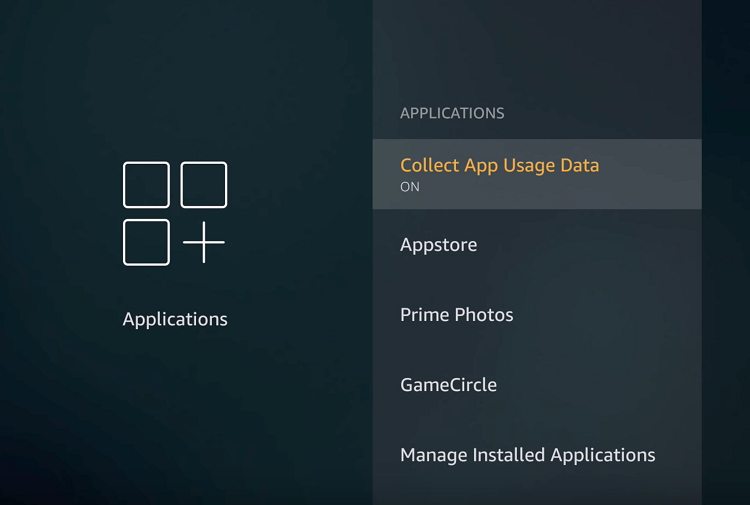Select the GameCircle menu item
Screen dimensions: 750x505
click(537, 385)
